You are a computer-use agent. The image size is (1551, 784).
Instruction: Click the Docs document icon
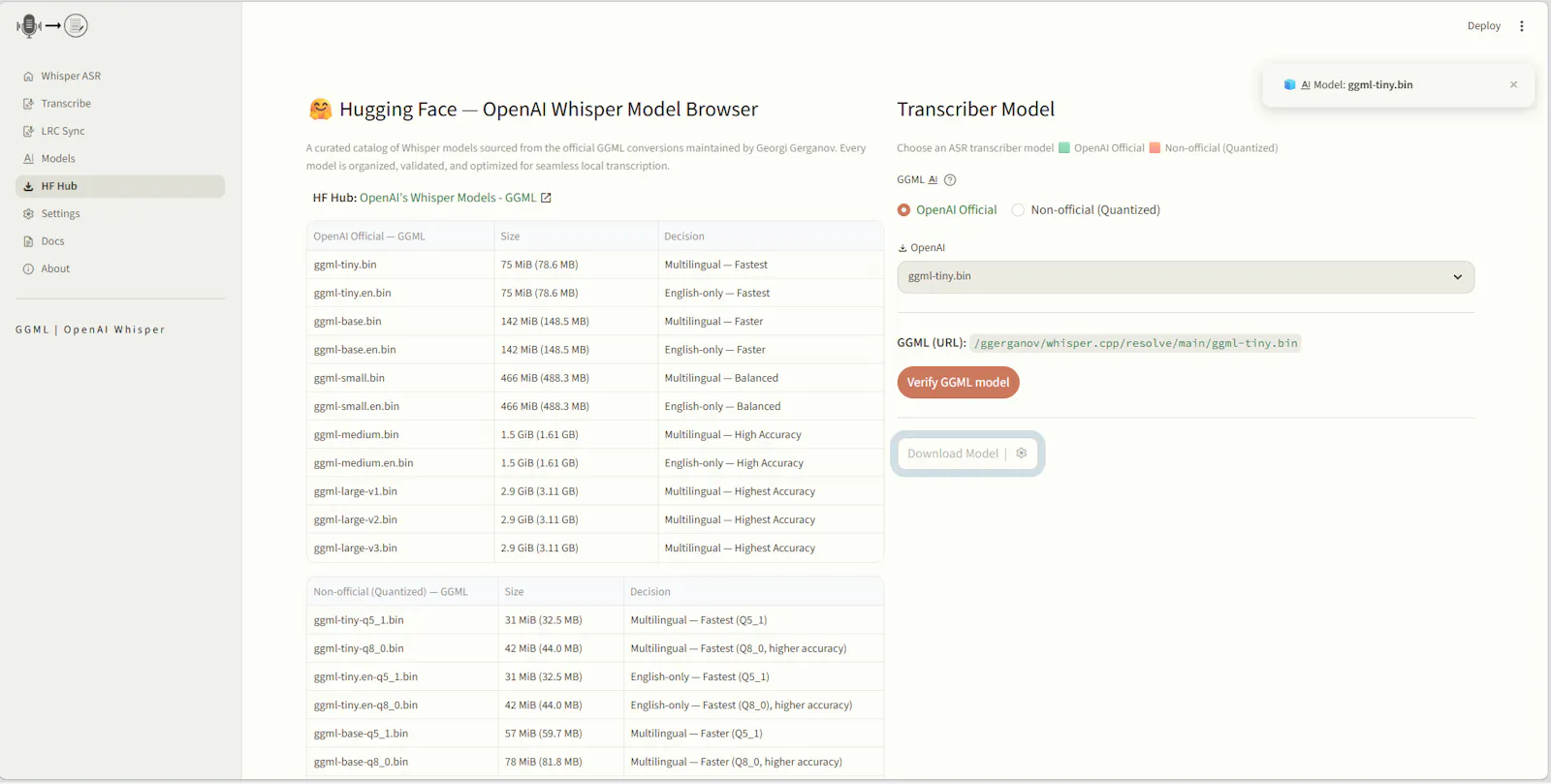coord(28,241)
